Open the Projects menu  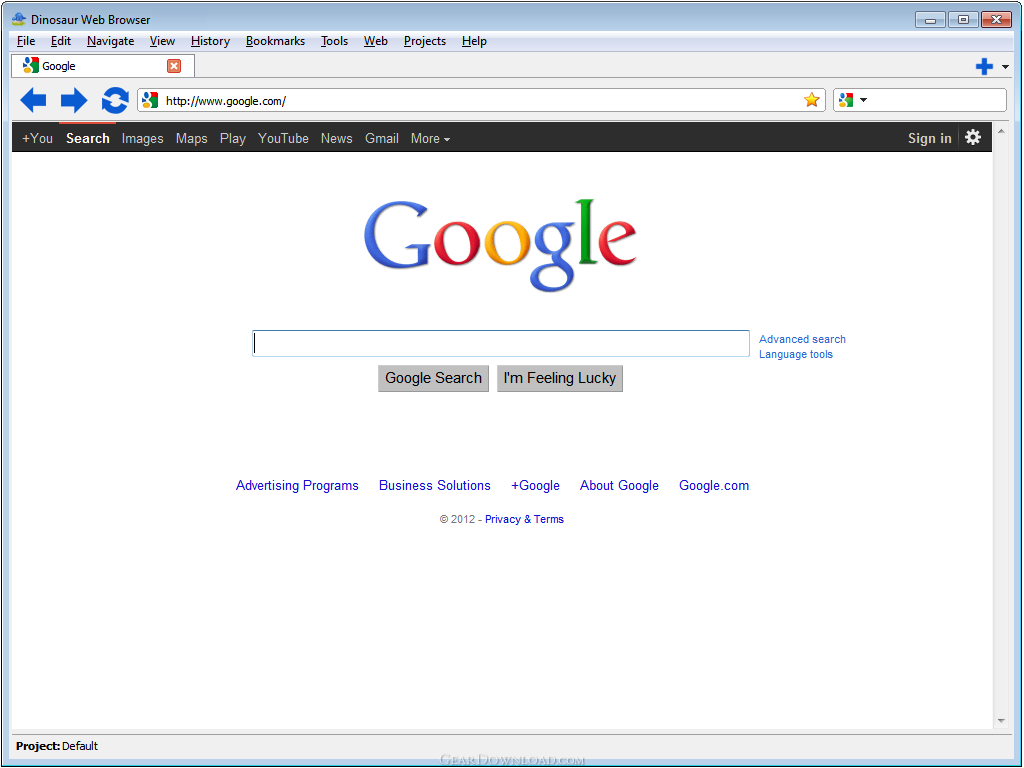click(x=424, y=41)
